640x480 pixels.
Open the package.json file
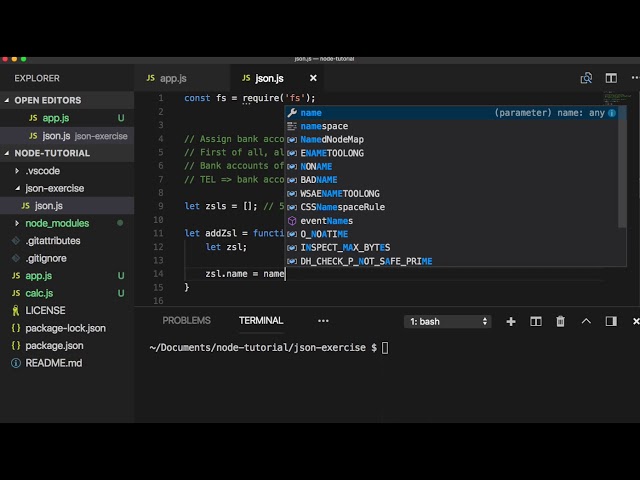(67, 346)
